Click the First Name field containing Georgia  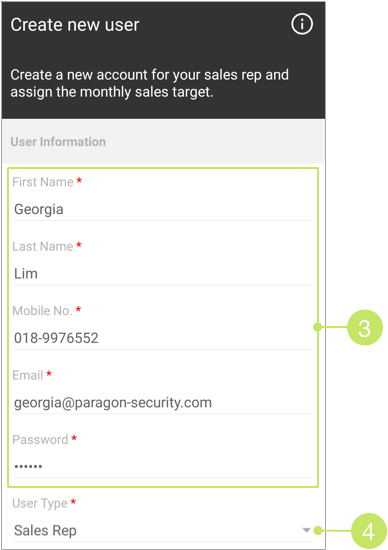pos(163,209)
